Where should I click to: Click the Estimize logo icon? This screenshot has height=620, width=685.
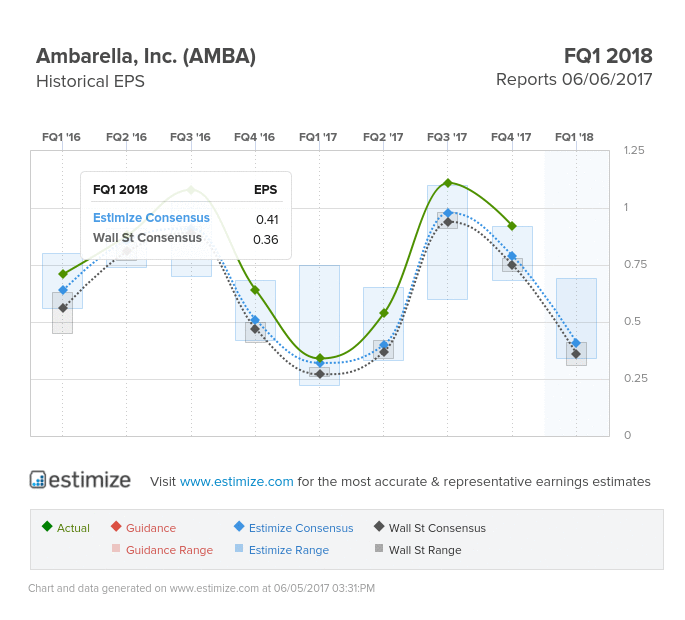point(38,479)
